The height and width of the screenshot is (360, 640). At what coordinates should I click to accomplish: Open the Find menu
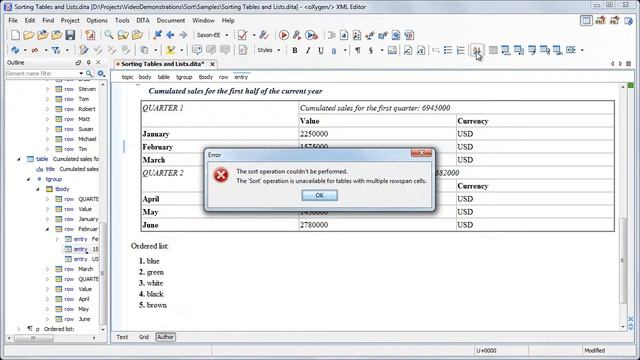coord(48,20)
